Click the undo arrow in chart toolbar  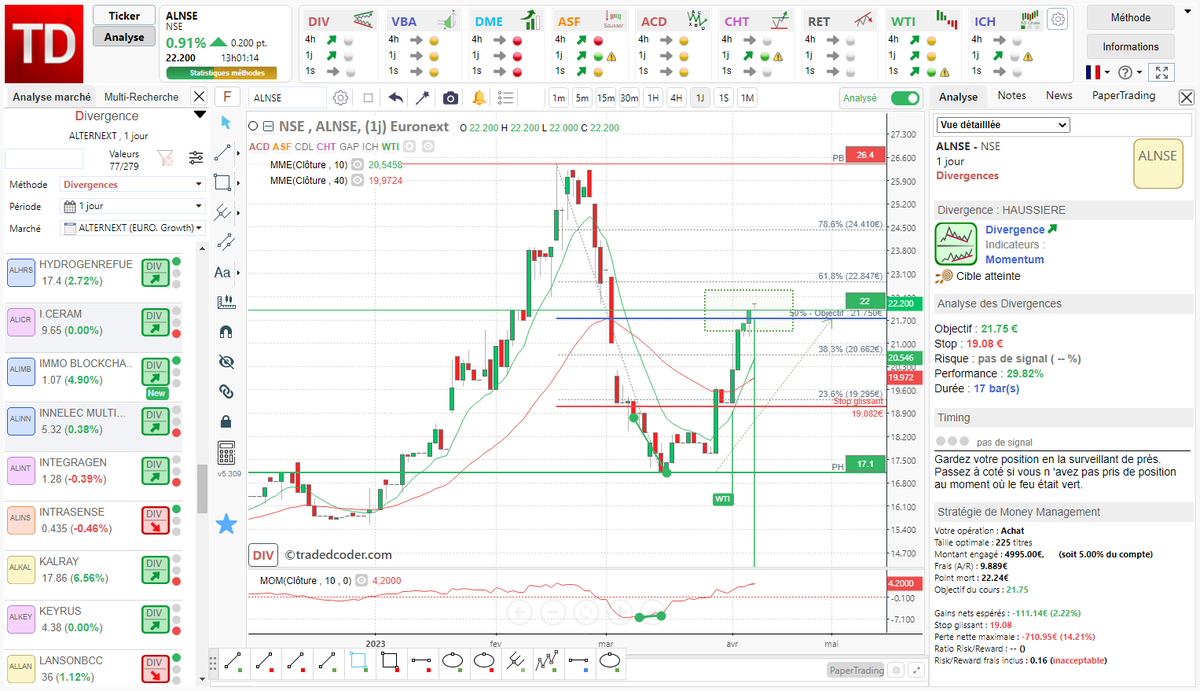[x=396, y=98]
